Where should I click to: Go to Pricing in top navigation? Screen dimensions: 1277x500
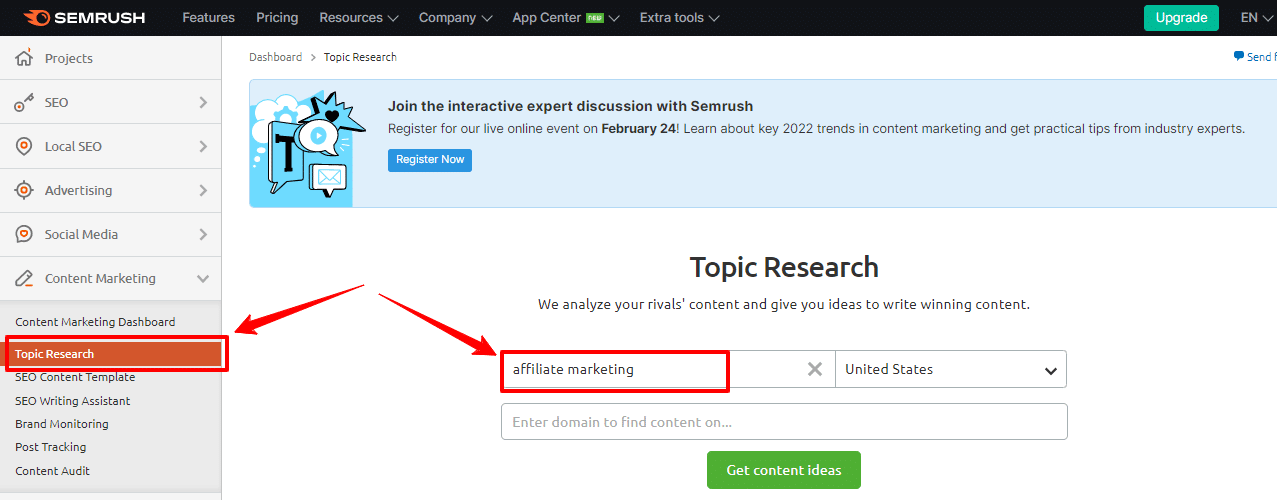pos(277,18)
